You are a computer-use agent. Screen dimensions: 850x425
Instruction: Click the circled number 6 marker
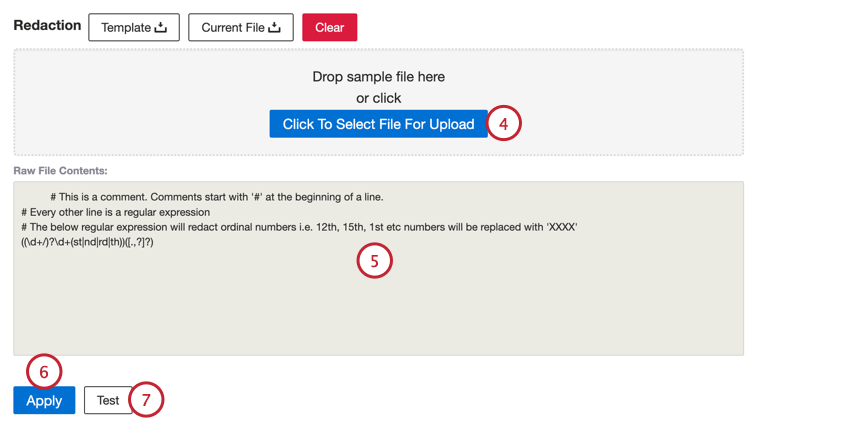point(44,372)
